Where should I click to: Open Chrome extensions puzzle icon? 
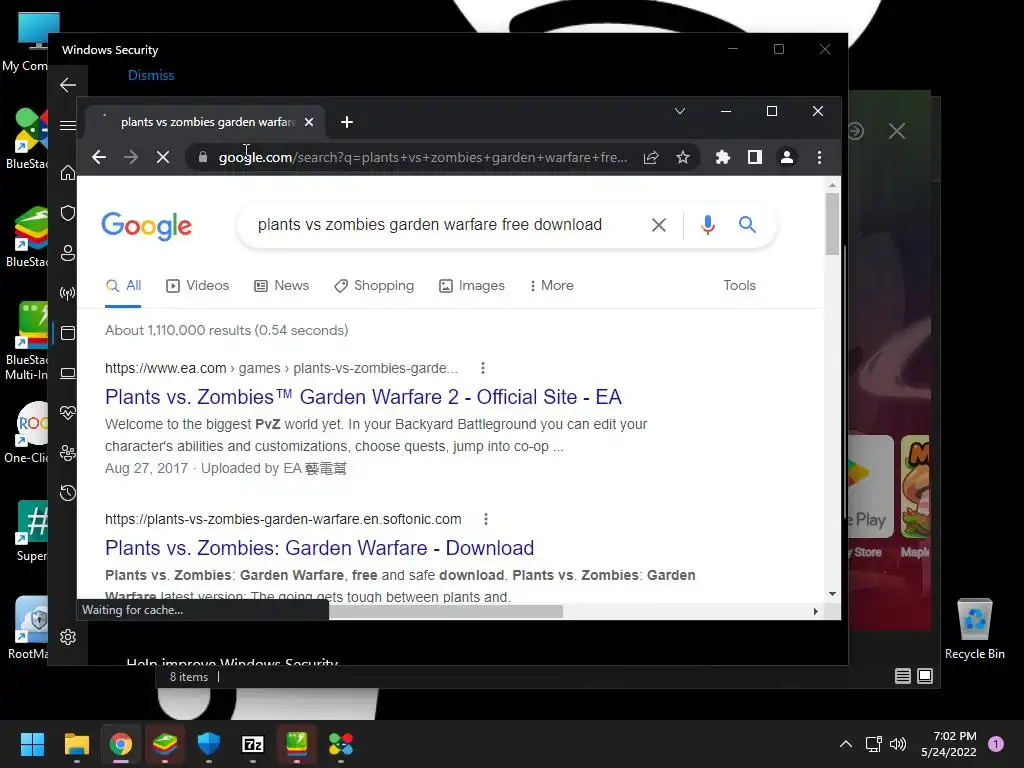click(722, 157)
